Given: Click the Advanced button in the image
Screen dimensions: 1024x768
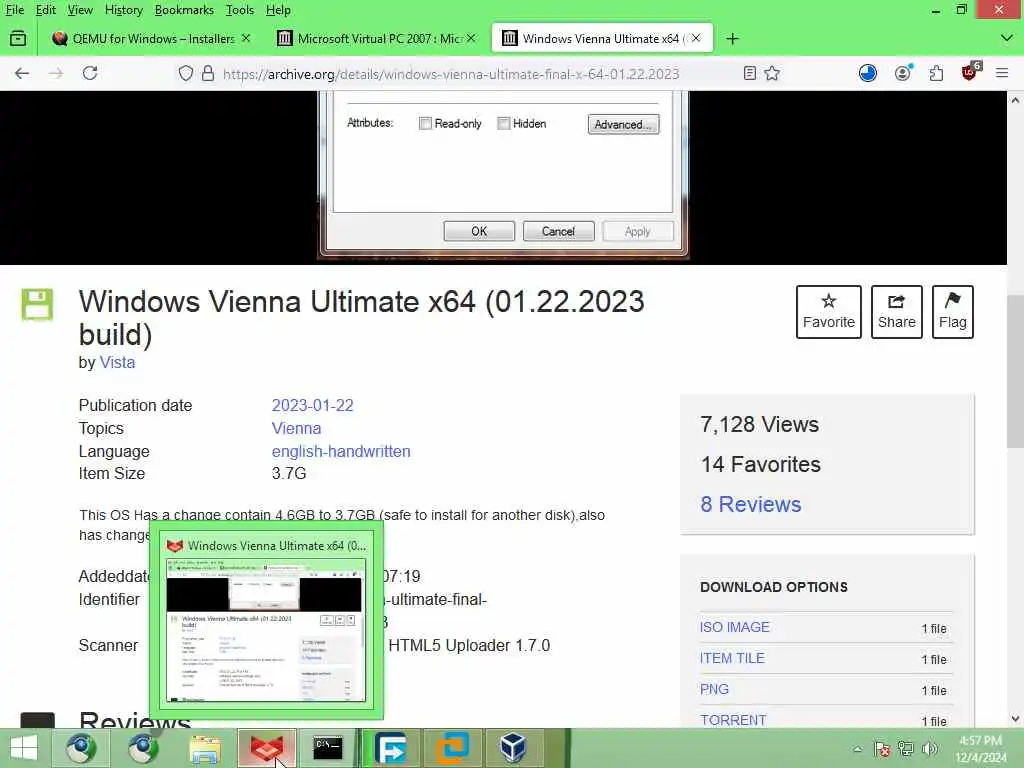Looking at the screenshot, I should [x=624, y=124].
